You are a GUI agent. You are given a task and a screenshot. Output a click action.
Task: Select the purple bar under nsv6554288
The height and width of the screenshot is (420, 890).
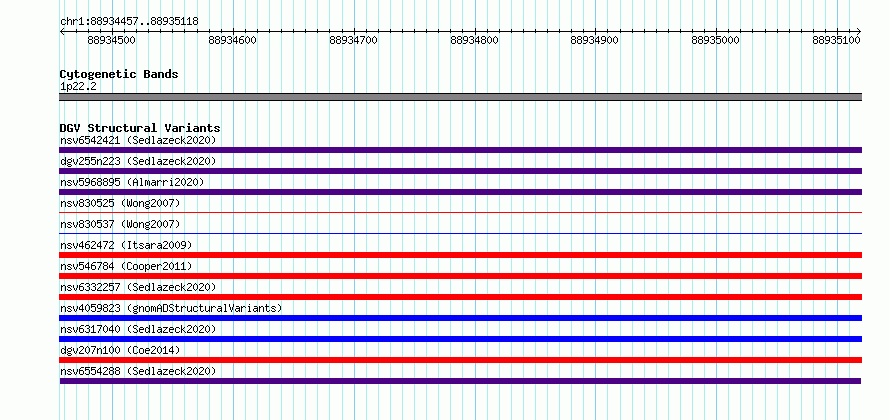pyautogui.click(x=460, y=381)
